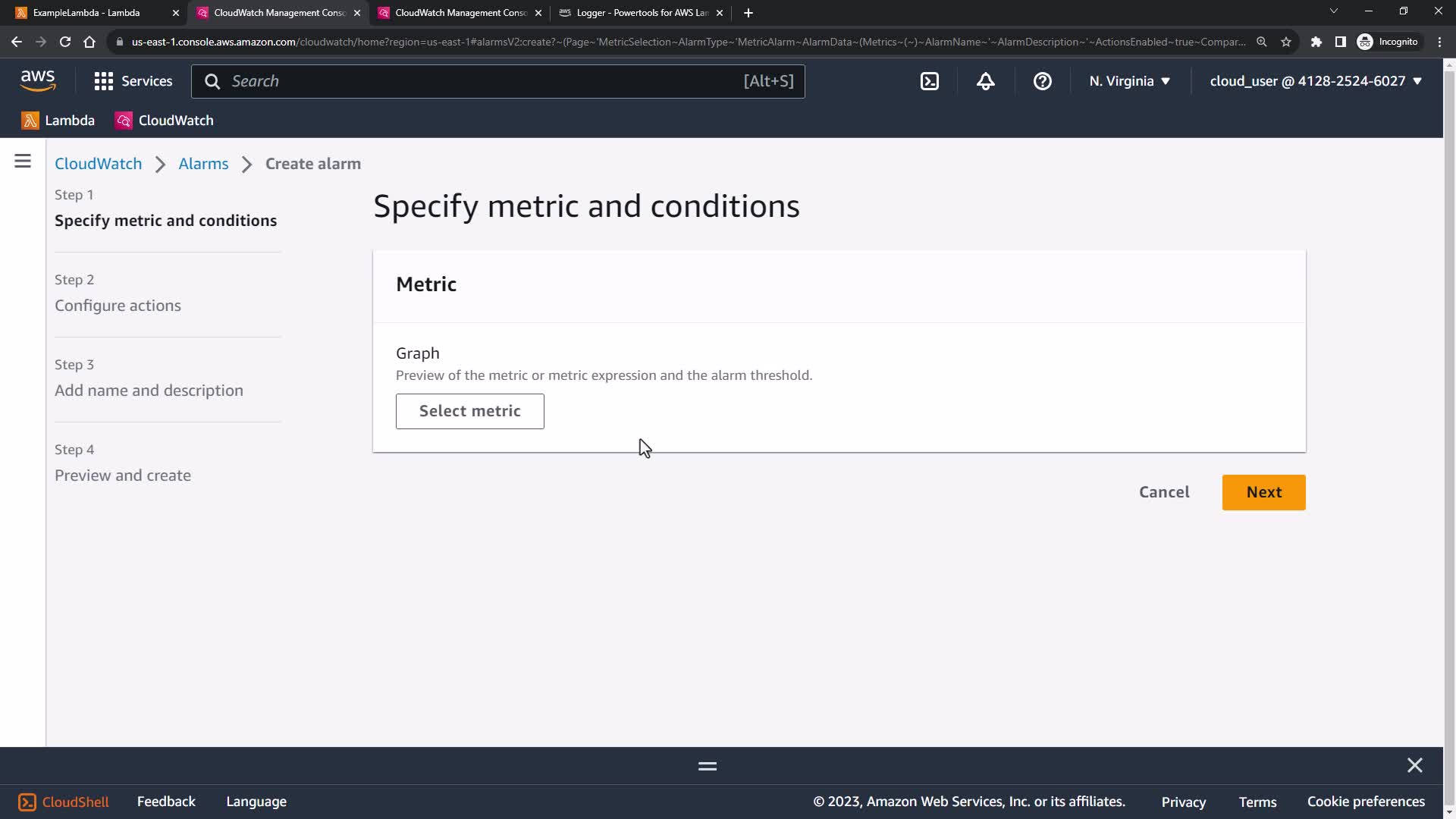Expand the cloud_user account dropdown
Image resolution: width=1456 pixels, height=819 pixels.
(1315, 81)
